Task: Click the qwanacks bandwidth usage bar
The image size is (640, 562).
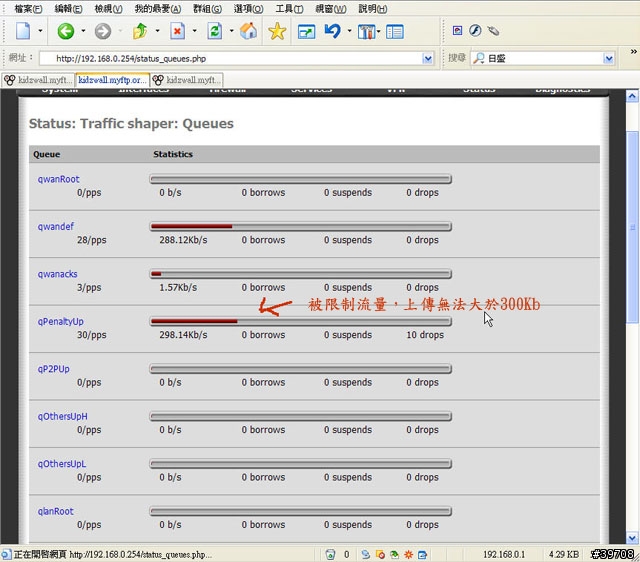Action: tap(300, 274)
